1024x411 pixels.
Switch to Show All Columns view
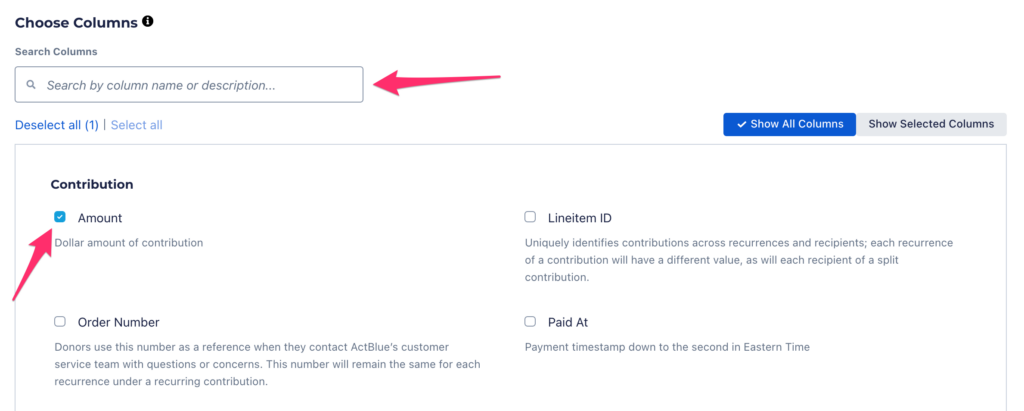pos(790,125)
